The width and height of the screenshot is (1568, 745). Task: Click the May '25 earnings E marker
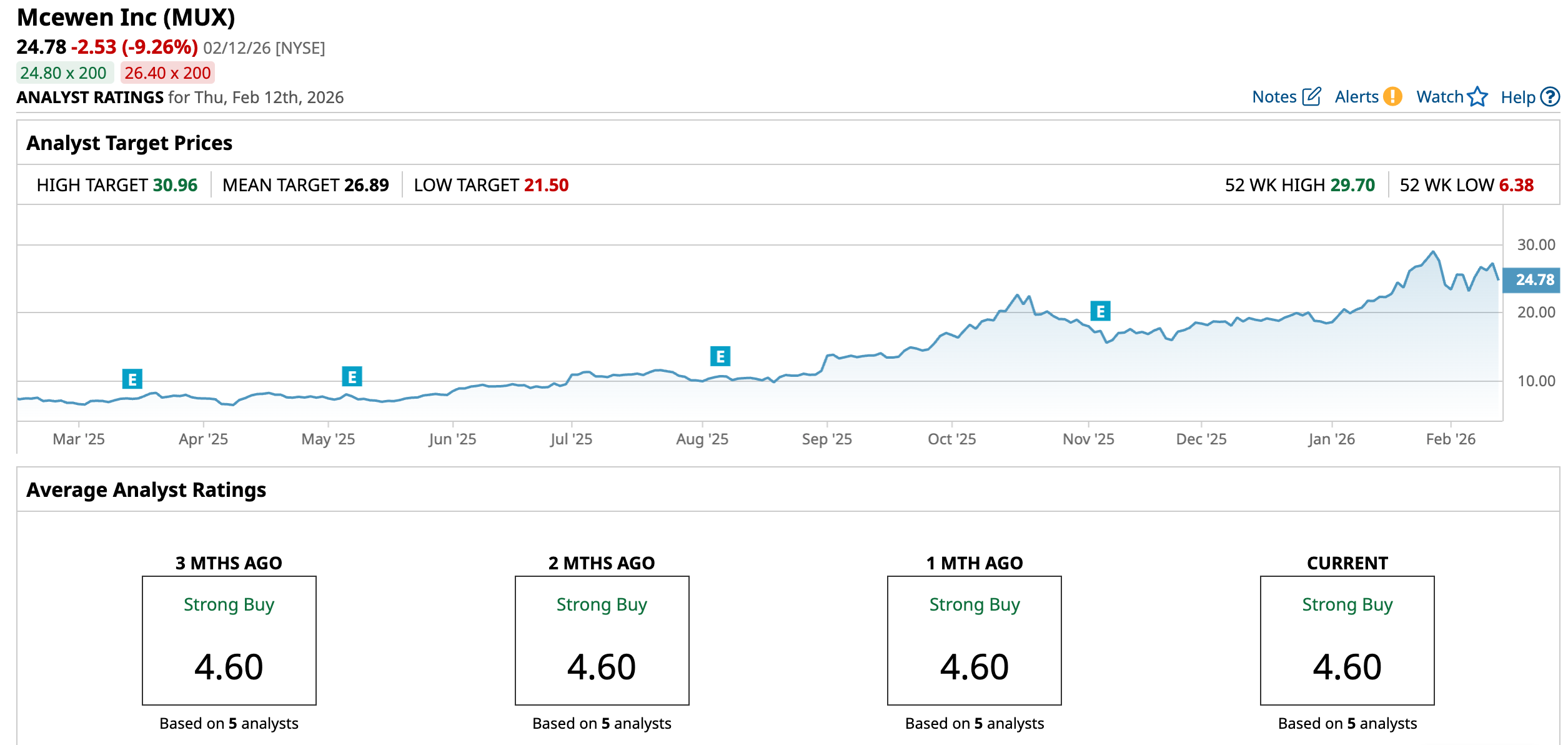pos(352,377)
